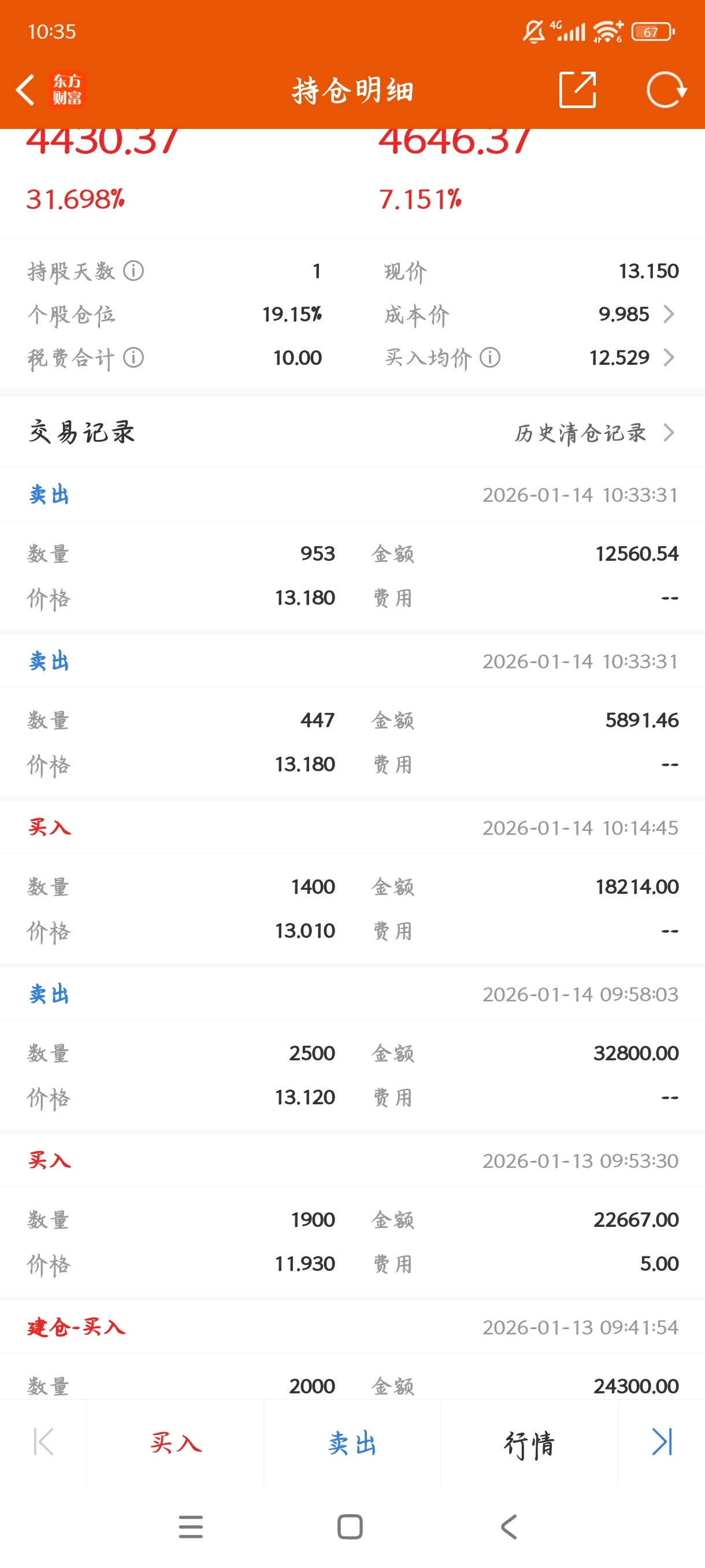Expand 成本价 9.985 chevron
The height and width of the screenshot is (1568, 705).
tap(669, 314)
